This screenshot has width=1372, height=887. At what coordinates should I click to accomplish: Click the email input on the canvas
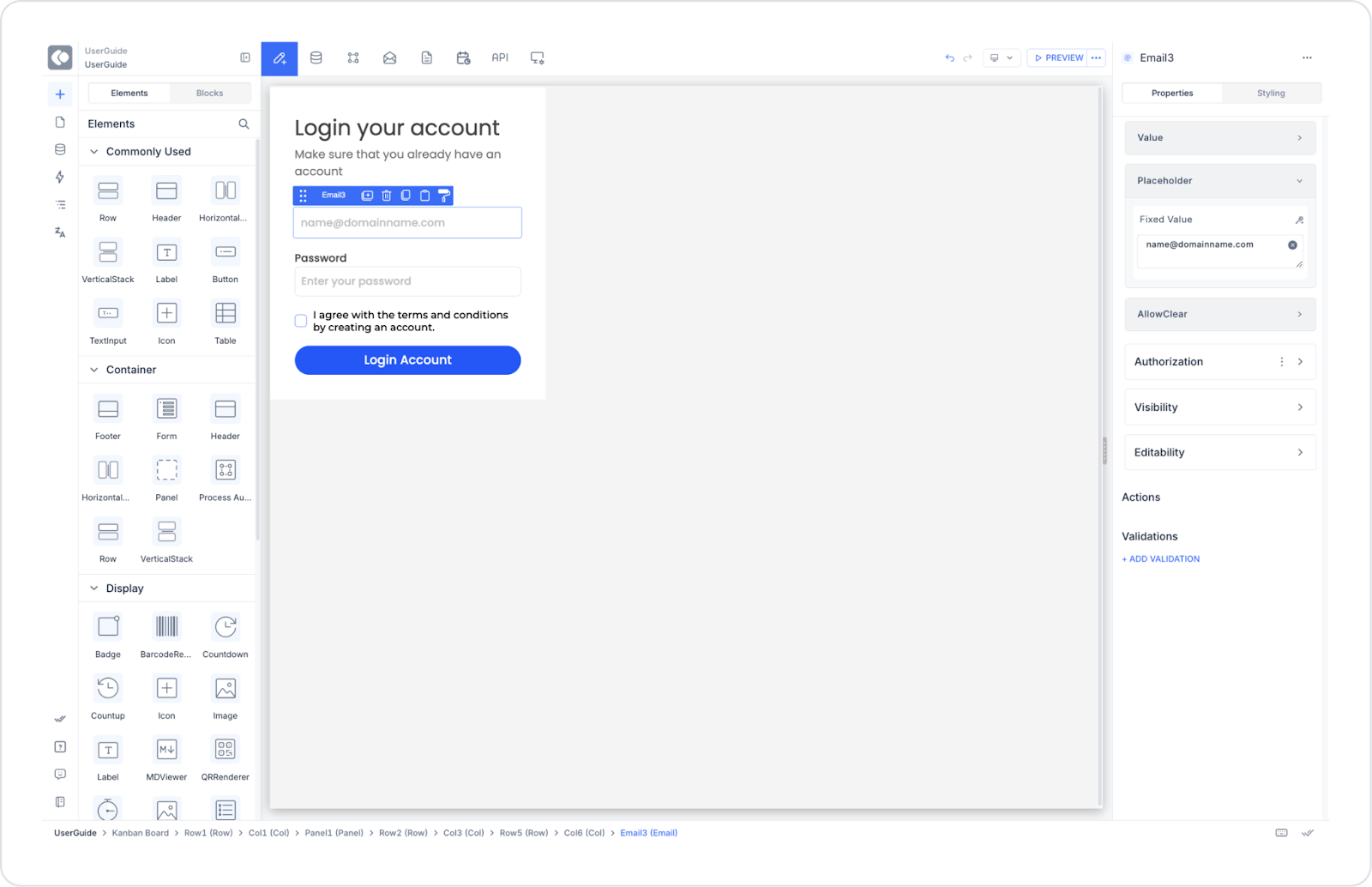tap(407, 223)
